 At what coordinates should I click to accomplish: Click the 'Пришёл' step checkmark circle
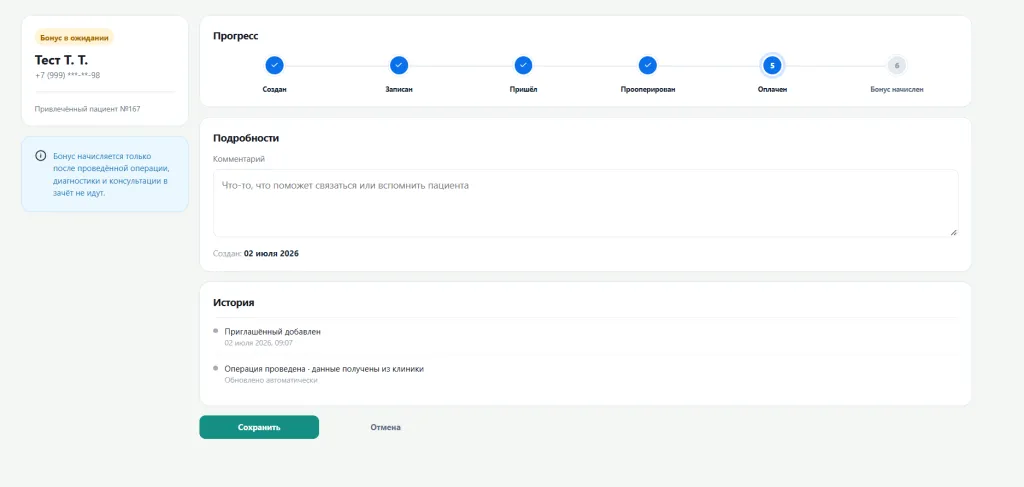[x=523, y=65]
